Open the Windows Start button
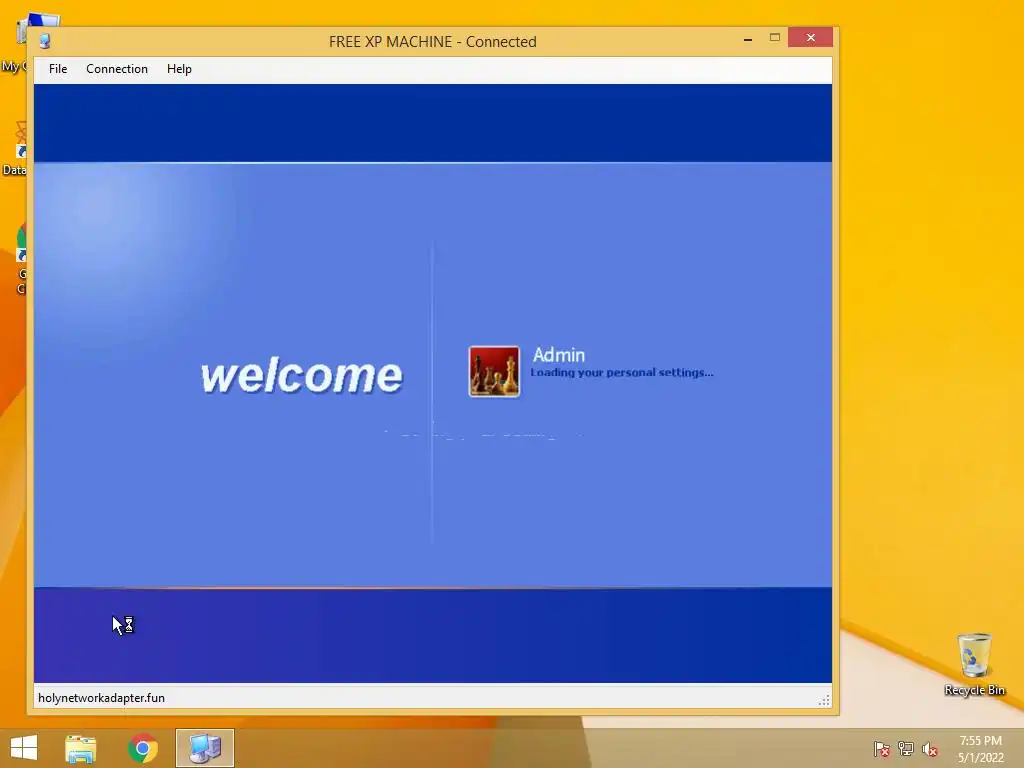This screenshot has height=768, width=1024. click(x=24, y=748)
